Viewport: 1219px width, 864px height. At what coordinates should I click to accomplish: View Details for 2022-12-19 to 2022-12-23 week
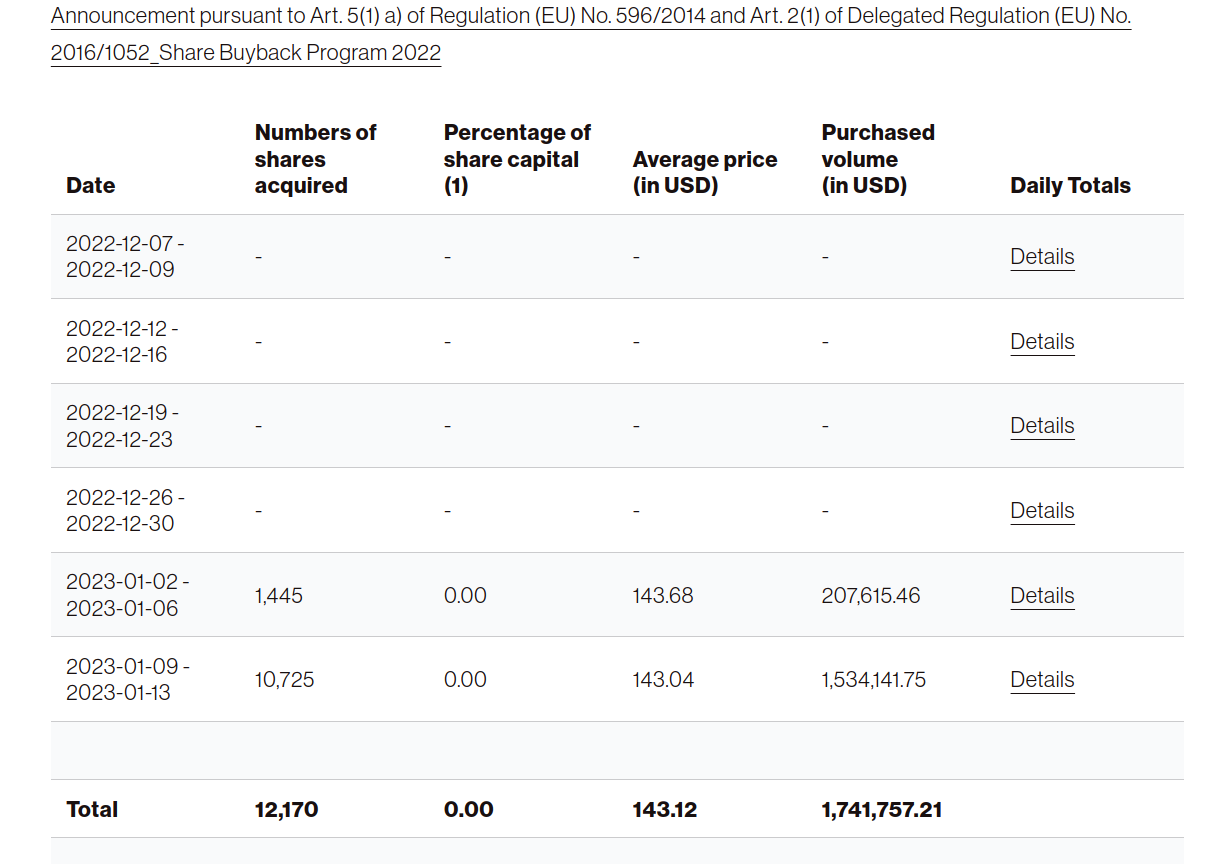point(1042,426)
